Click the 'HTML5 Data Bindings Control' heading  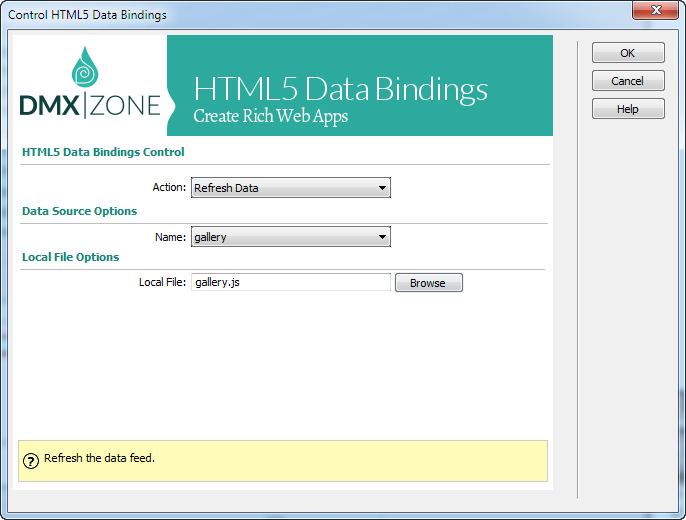[x=103, y=152]
